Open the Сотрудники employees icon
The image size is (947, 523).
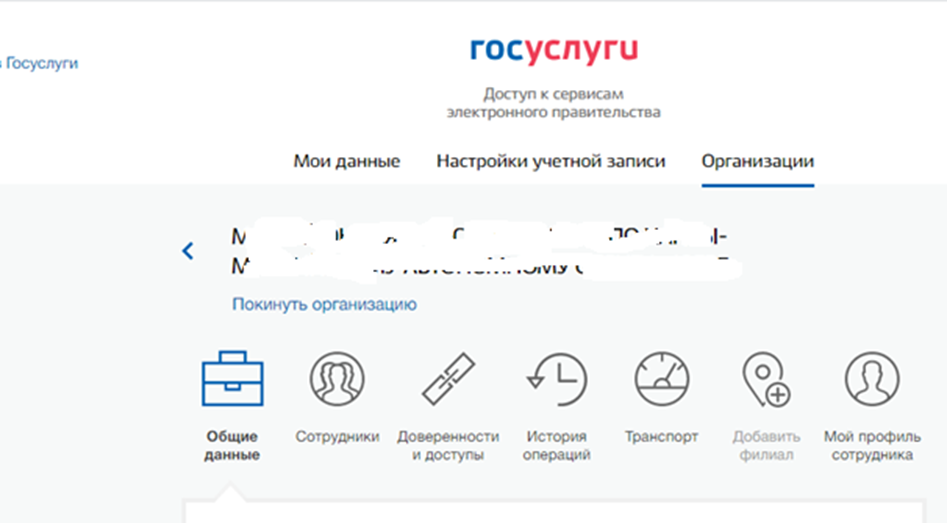pyautogui.click(x=337, y=379)
